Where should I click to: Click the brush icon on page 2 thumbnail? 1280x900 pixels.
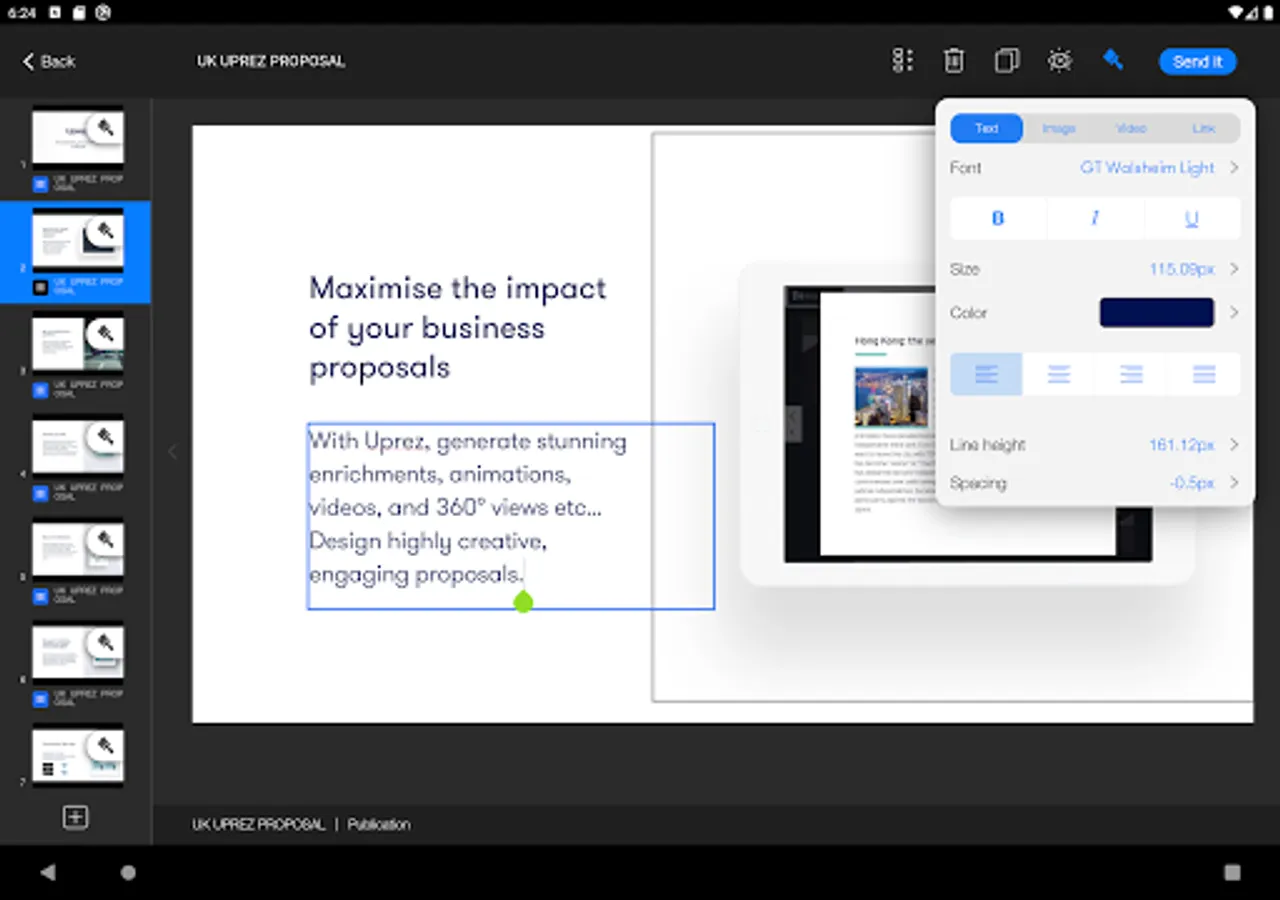pyautogui.click(x=105, y=232)
